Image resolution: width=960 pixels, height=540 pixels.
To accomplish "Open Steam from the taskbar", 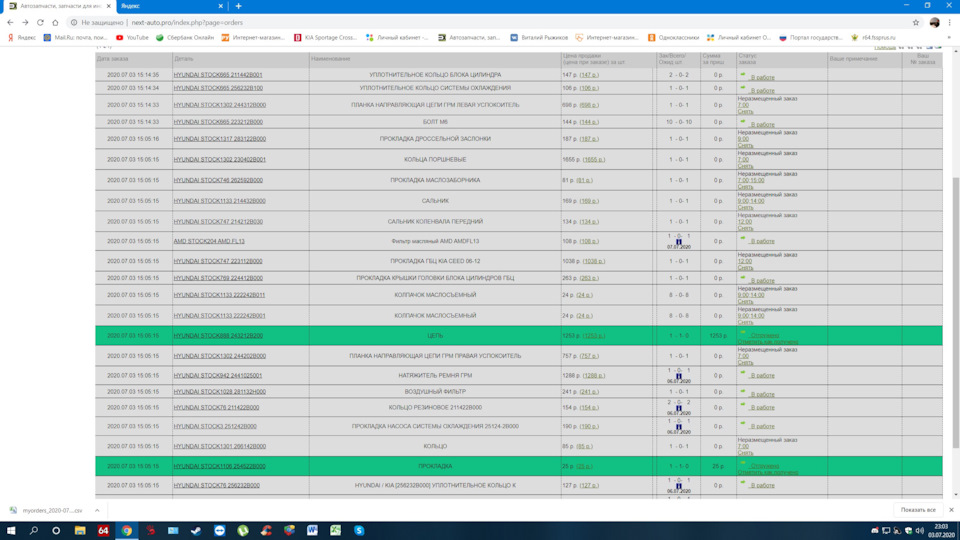I will [197, 530].
